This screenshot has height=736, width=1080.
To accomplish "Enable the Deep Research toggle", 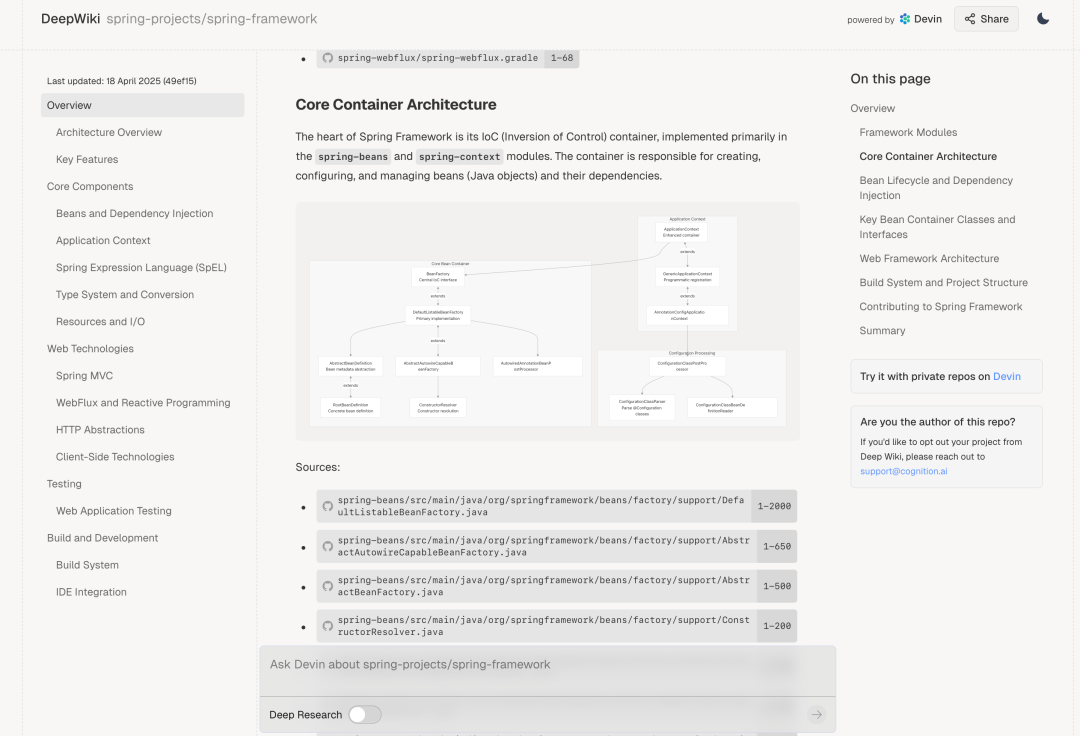I will [364, 715].
